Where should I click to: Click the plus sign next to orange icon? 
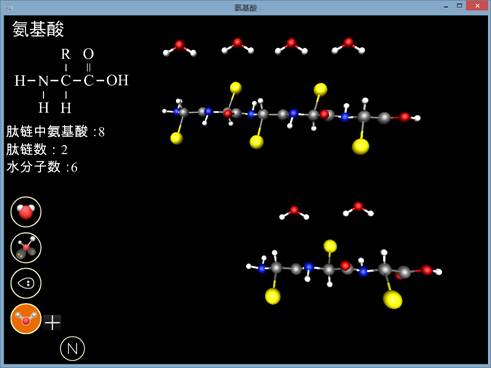click(x=53, y=323)
